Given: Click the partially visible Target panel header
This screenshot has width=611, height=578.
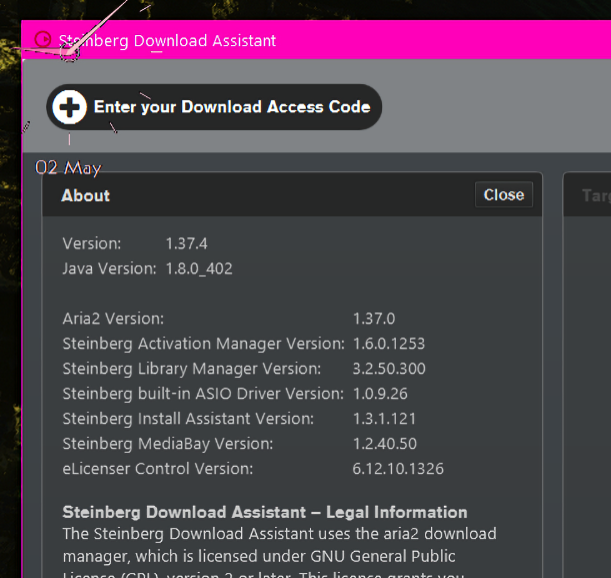Looking at the screenshot, I should (x=595, y=196).
